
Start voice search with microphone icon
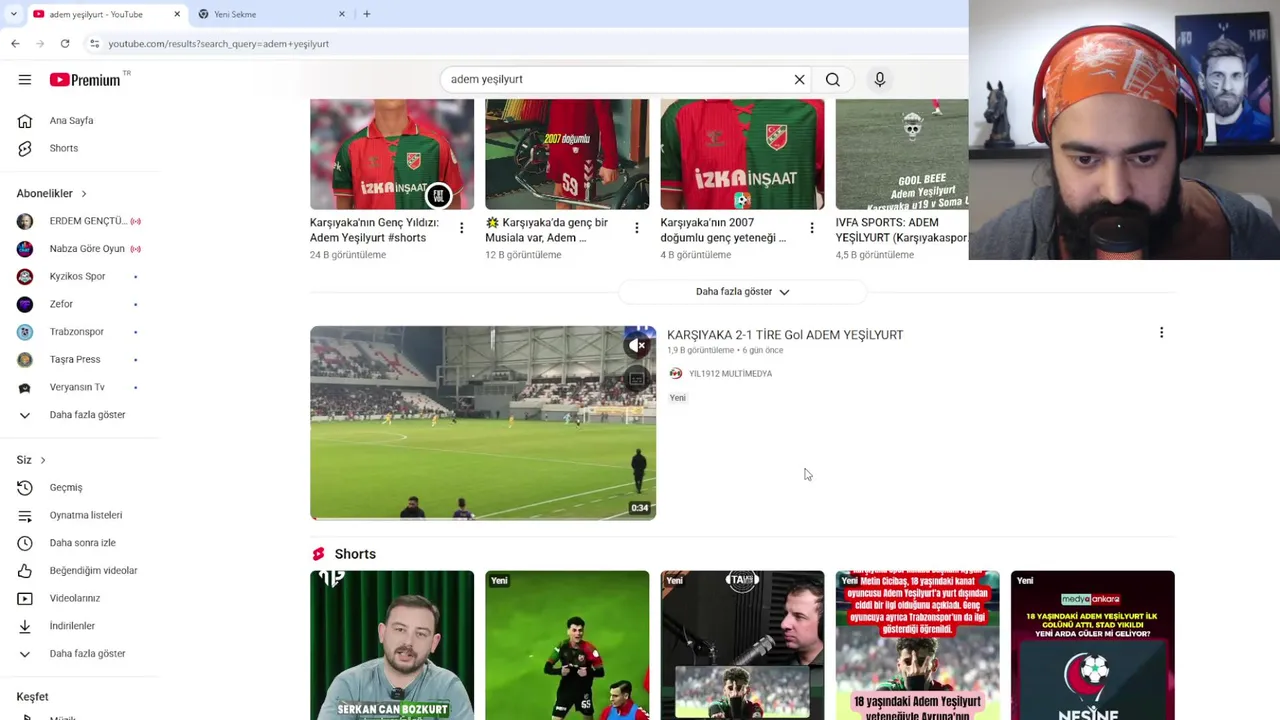tap(880, 80)
